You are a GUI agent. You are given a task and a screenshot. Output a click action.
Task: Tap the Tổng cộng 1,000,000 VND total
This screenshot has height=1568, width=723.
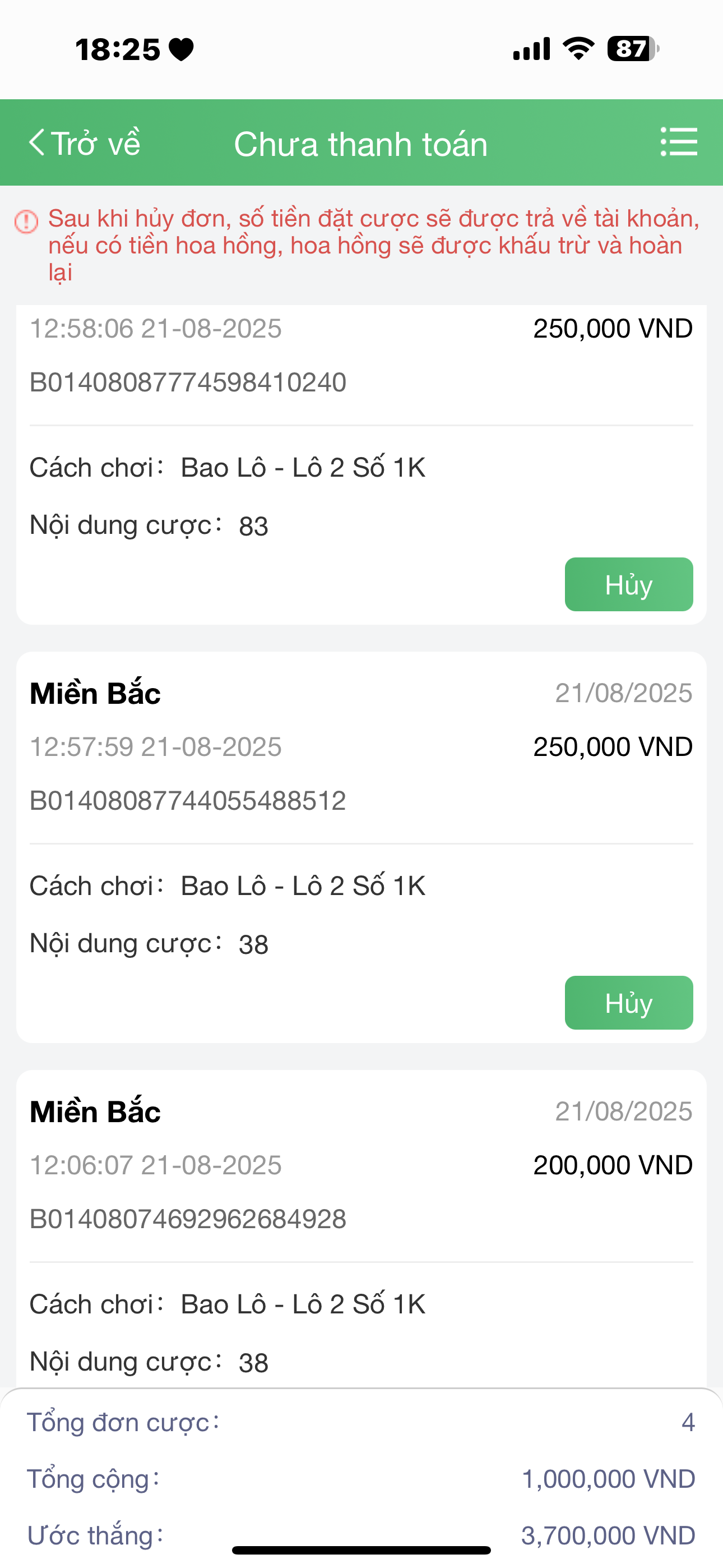608,1479
